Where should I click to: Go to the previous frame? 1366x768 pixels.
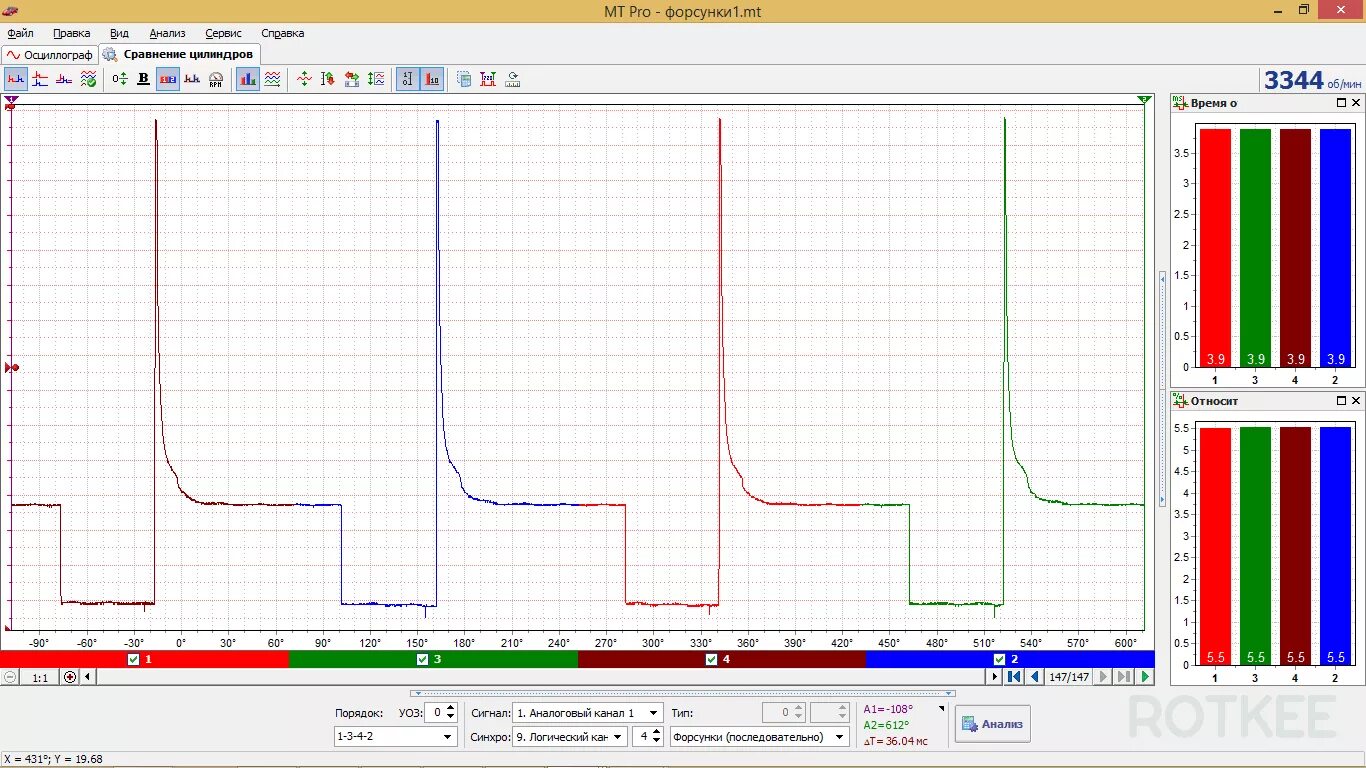1035,677
